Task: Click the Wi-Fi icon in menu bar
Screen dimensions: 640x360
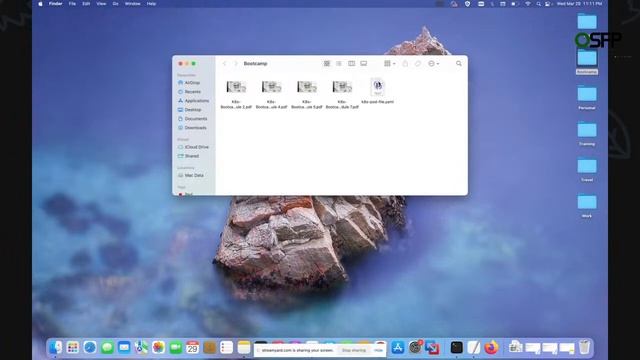Action: (x=528, y=4)
